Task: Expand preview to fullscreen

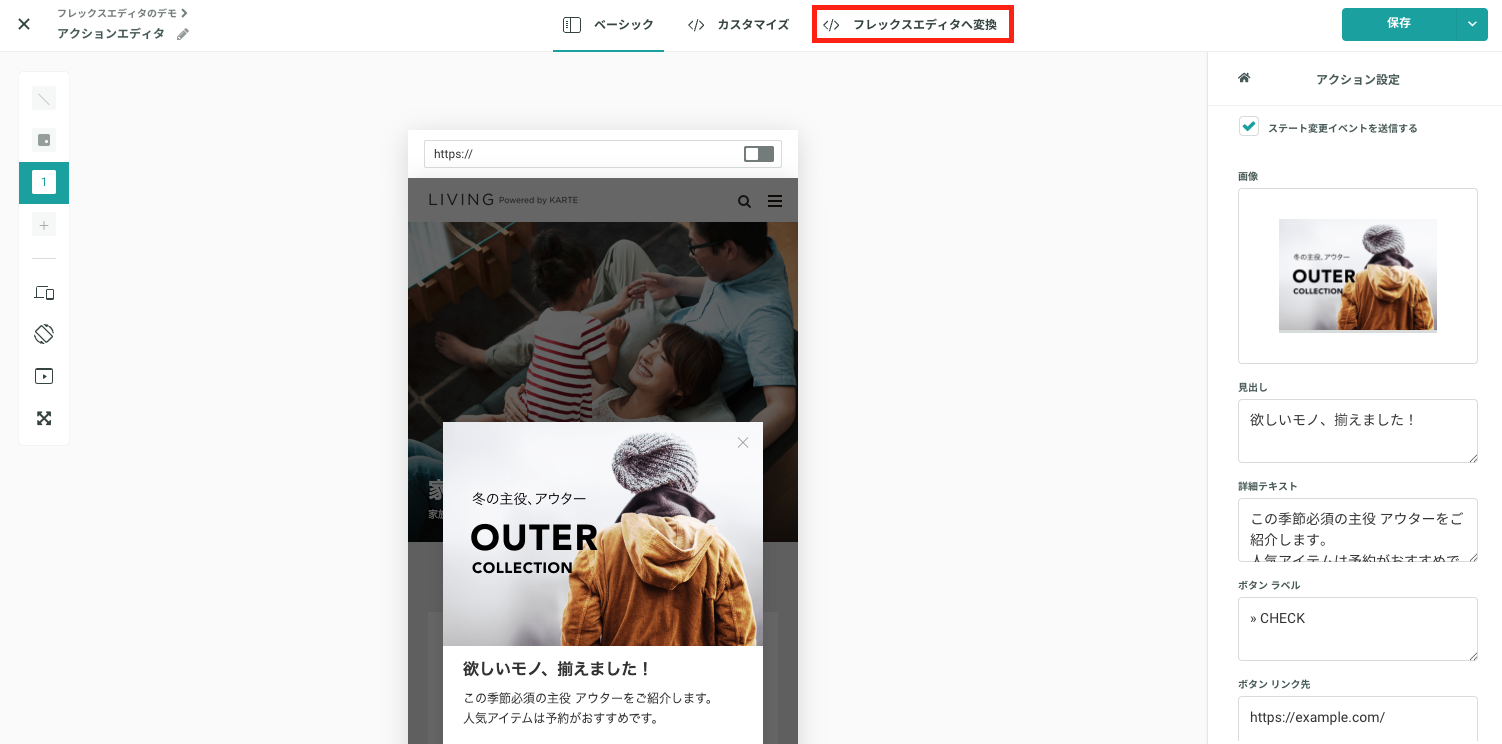Action: 44,418
